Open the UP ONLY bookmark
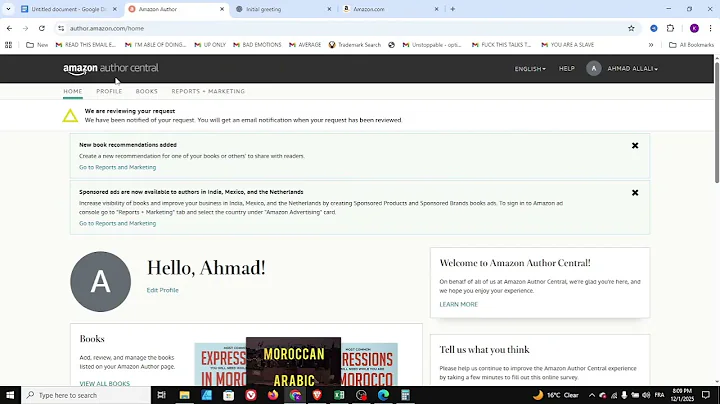This screenshot has width=720, height=404. (x=210, y=45)
